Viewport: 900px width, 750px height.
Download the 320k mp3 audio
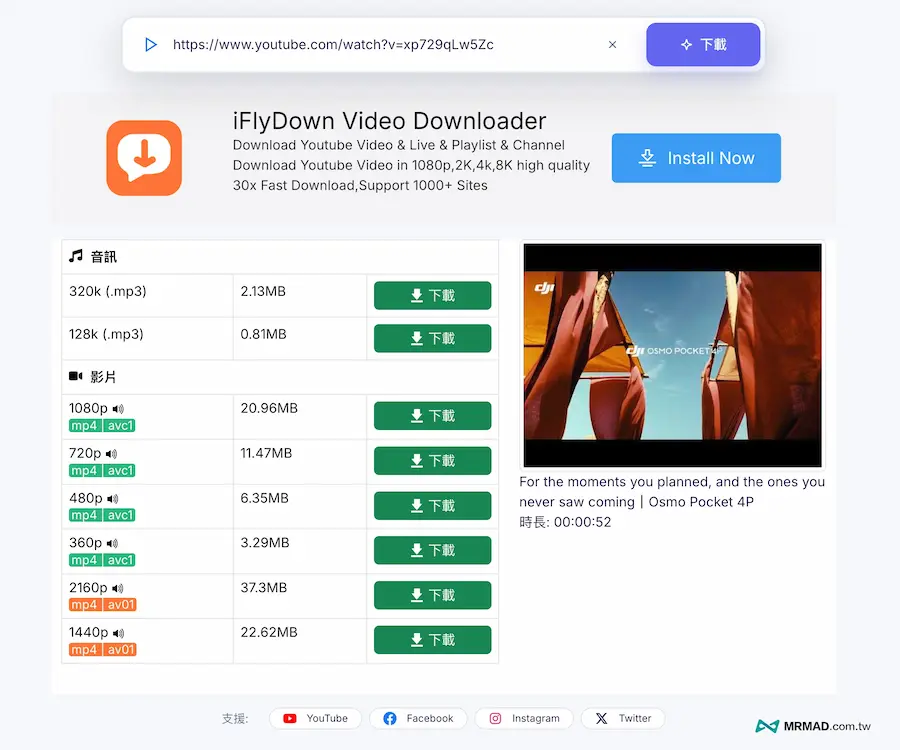432,296
